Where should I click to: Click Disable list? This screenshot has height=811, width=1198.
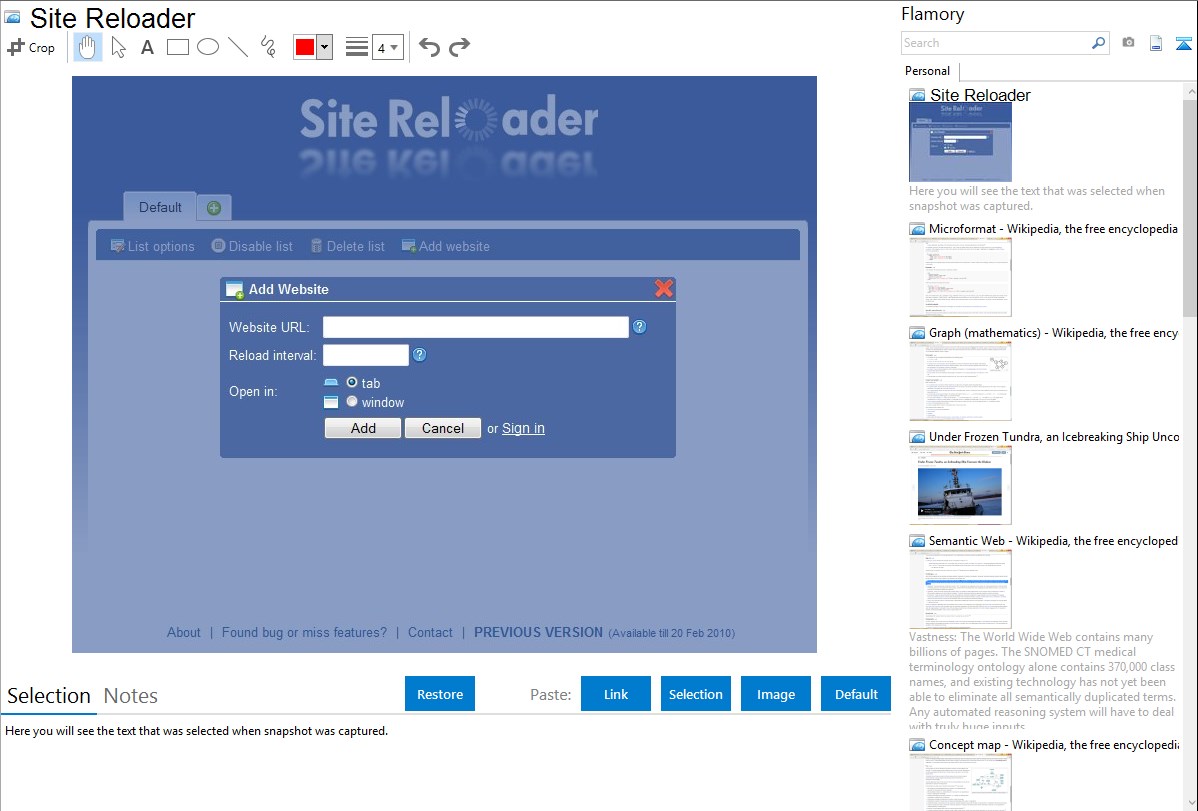click(x=252, y=246)
